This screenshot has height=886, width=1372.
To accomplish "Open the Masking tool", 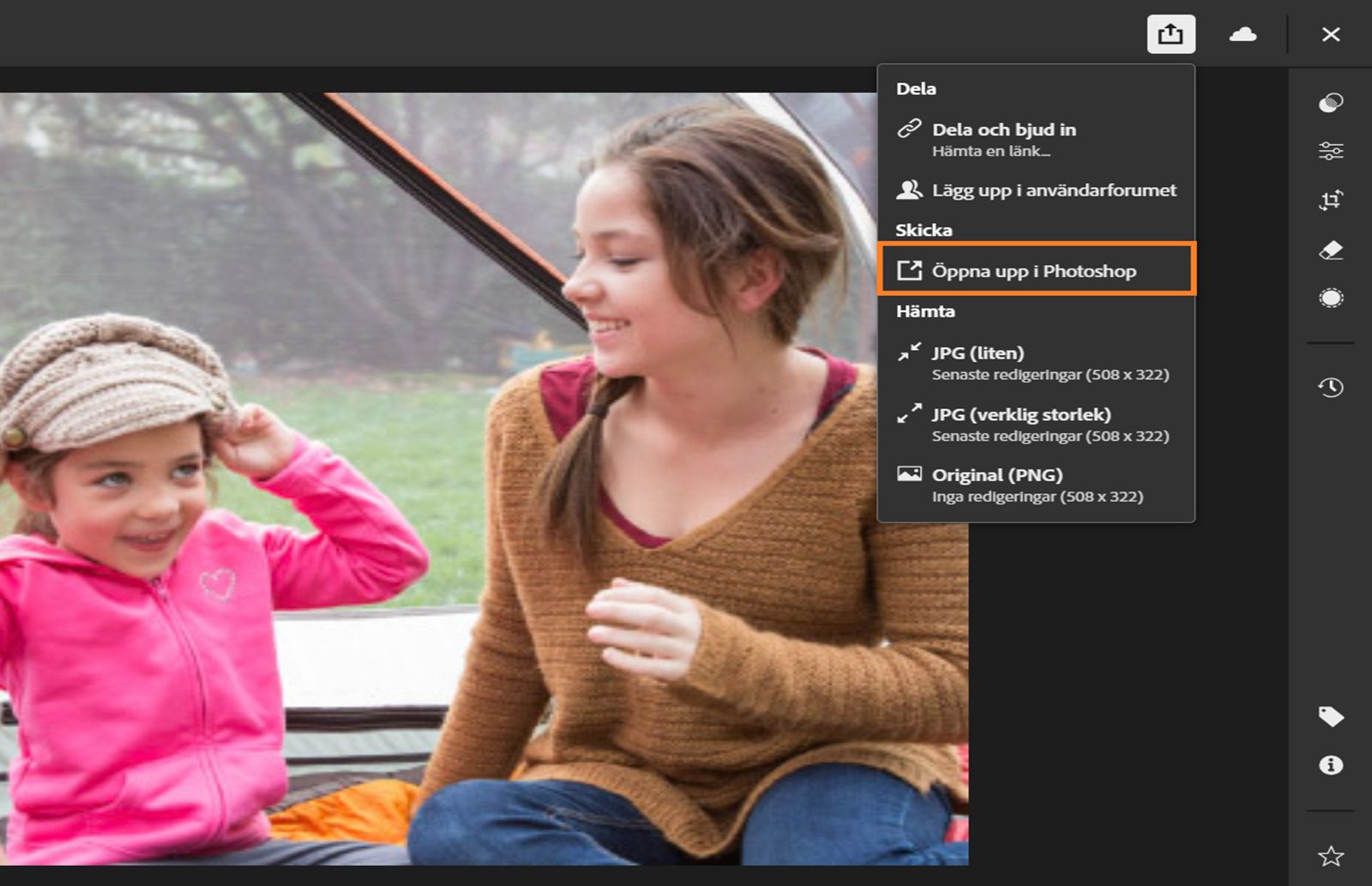I will (1330, 298).
